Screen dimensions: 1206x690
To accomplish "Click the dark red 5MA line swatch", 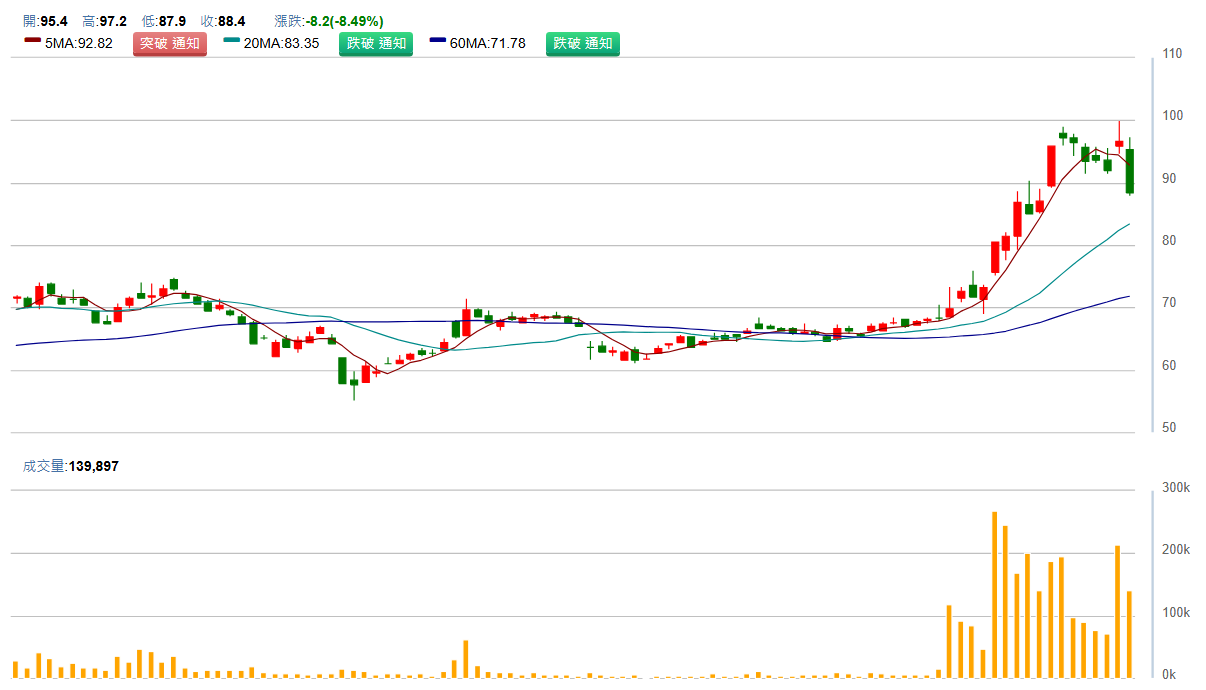I will (x=33, y=41).
